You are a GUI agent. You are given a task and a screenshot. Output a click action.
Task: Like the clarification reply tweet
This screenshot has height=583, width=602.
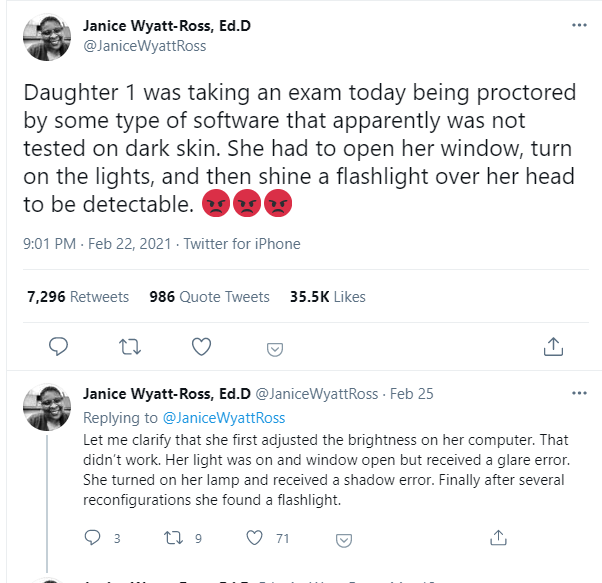[x=255, y=538]
